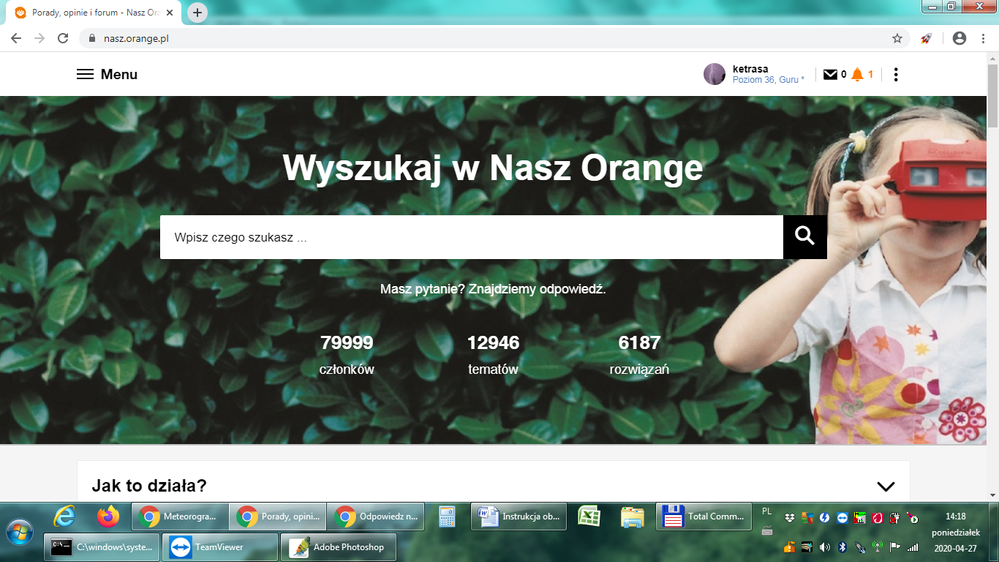Open a new tab with plus button
The image size is (999, 562).
click(198, 13)
